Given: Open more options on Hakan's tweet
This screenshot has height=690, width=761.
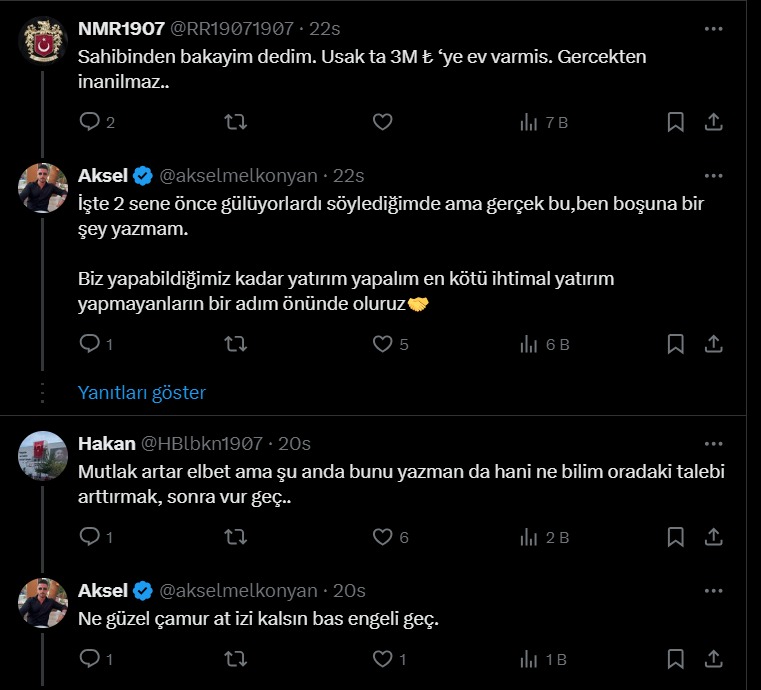Looking at the screenshot, I should click(714, 443).
